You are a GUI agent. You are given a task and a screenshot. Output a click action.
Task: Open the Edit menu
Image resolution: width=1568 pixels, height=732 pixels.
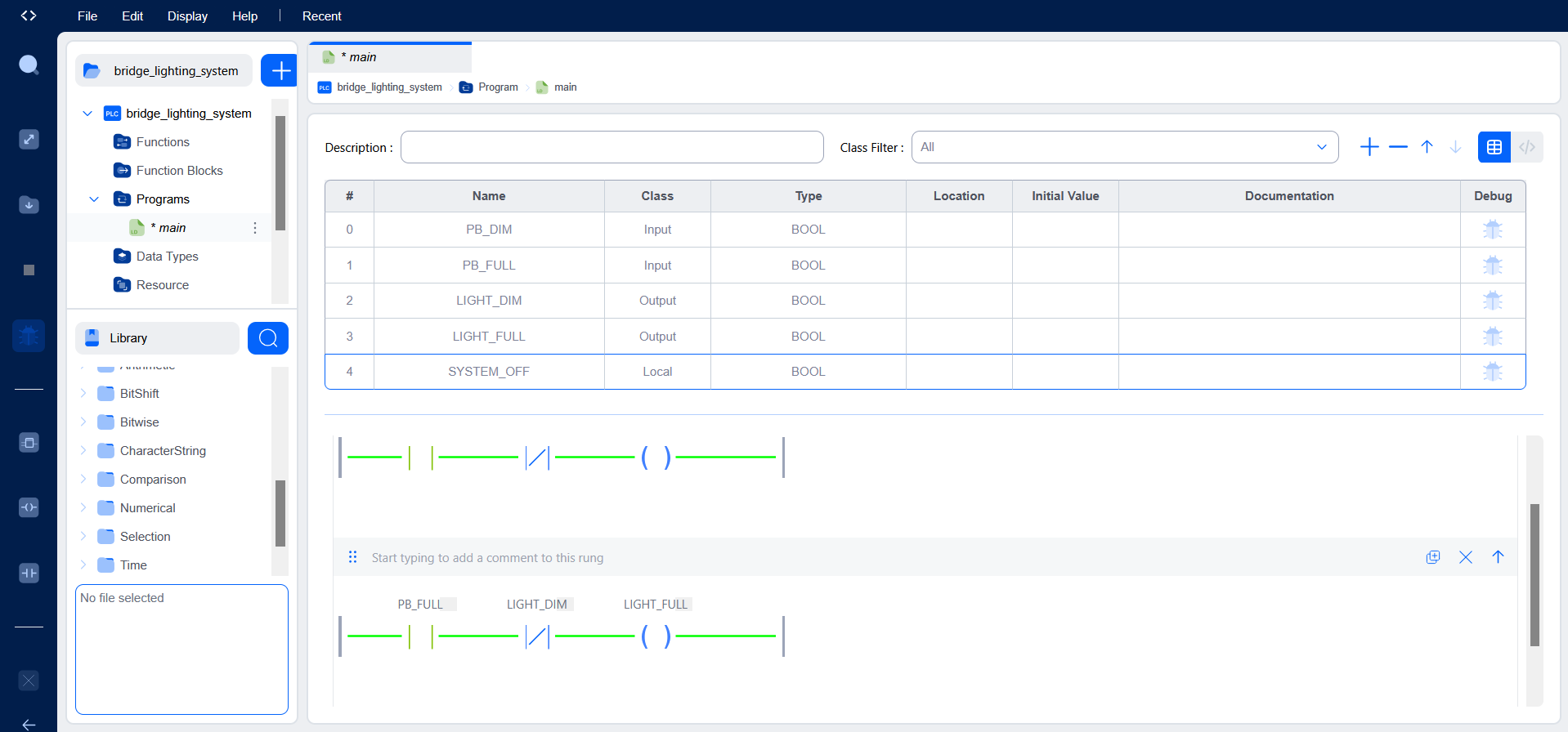[x=132, y=16]
